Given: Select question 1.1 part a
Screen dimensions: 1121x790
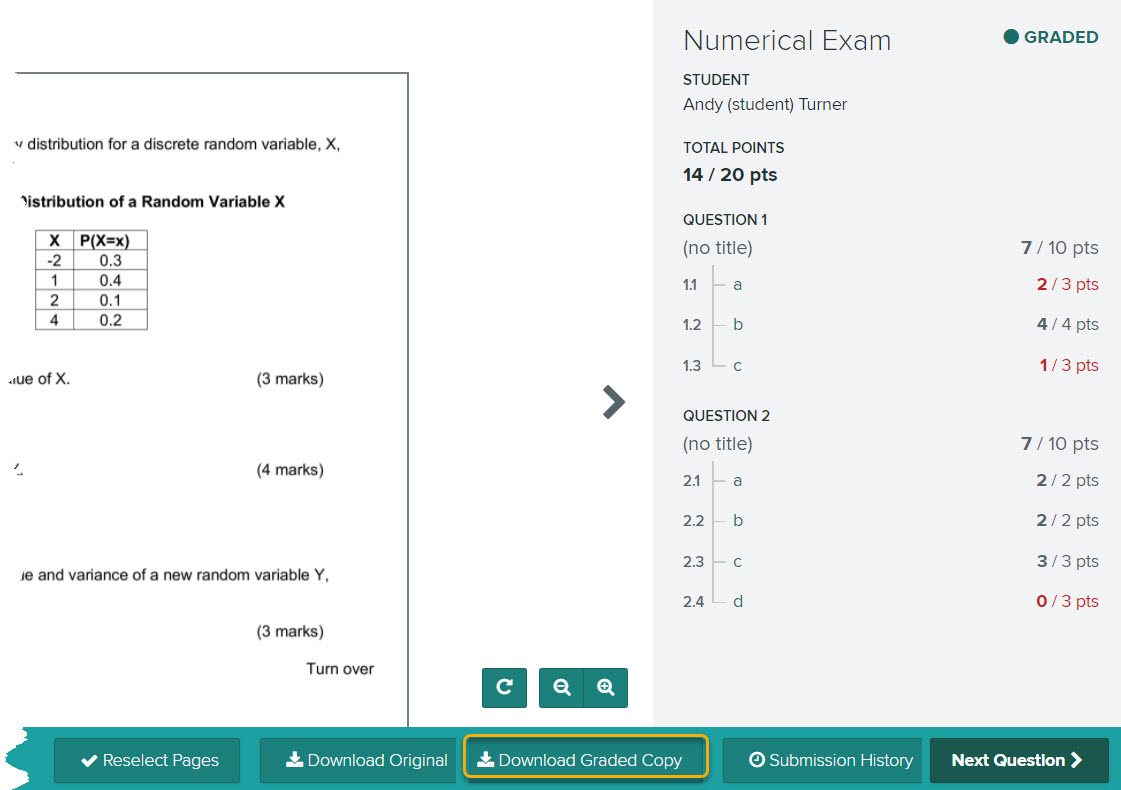Looking at the screenshot, I should point(737,285).
